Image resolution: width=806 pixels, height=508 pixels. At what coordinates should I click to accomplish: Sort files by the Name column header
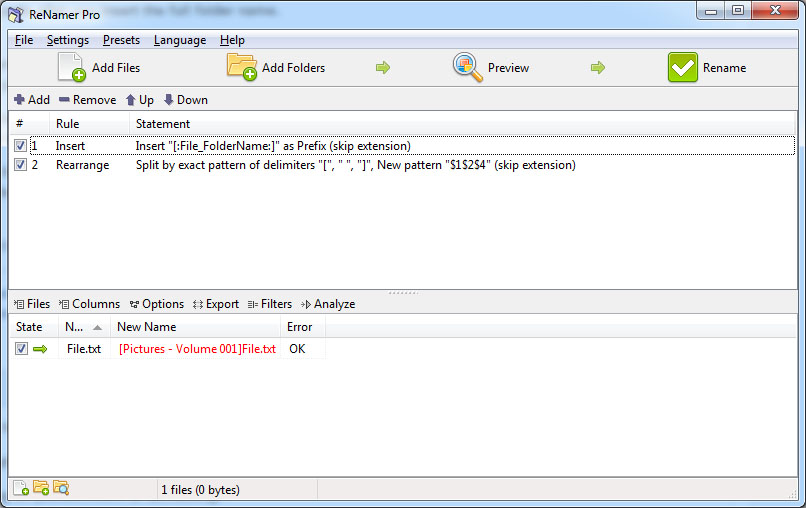[x=84, y=327]
